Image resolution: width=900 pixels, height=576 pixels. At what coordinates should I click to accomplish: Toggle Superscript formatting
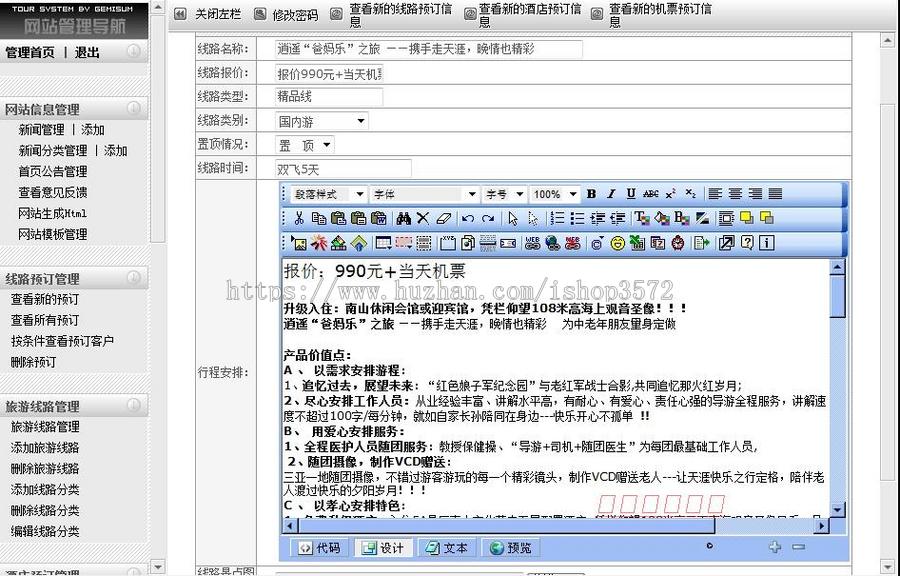[670, 194]
